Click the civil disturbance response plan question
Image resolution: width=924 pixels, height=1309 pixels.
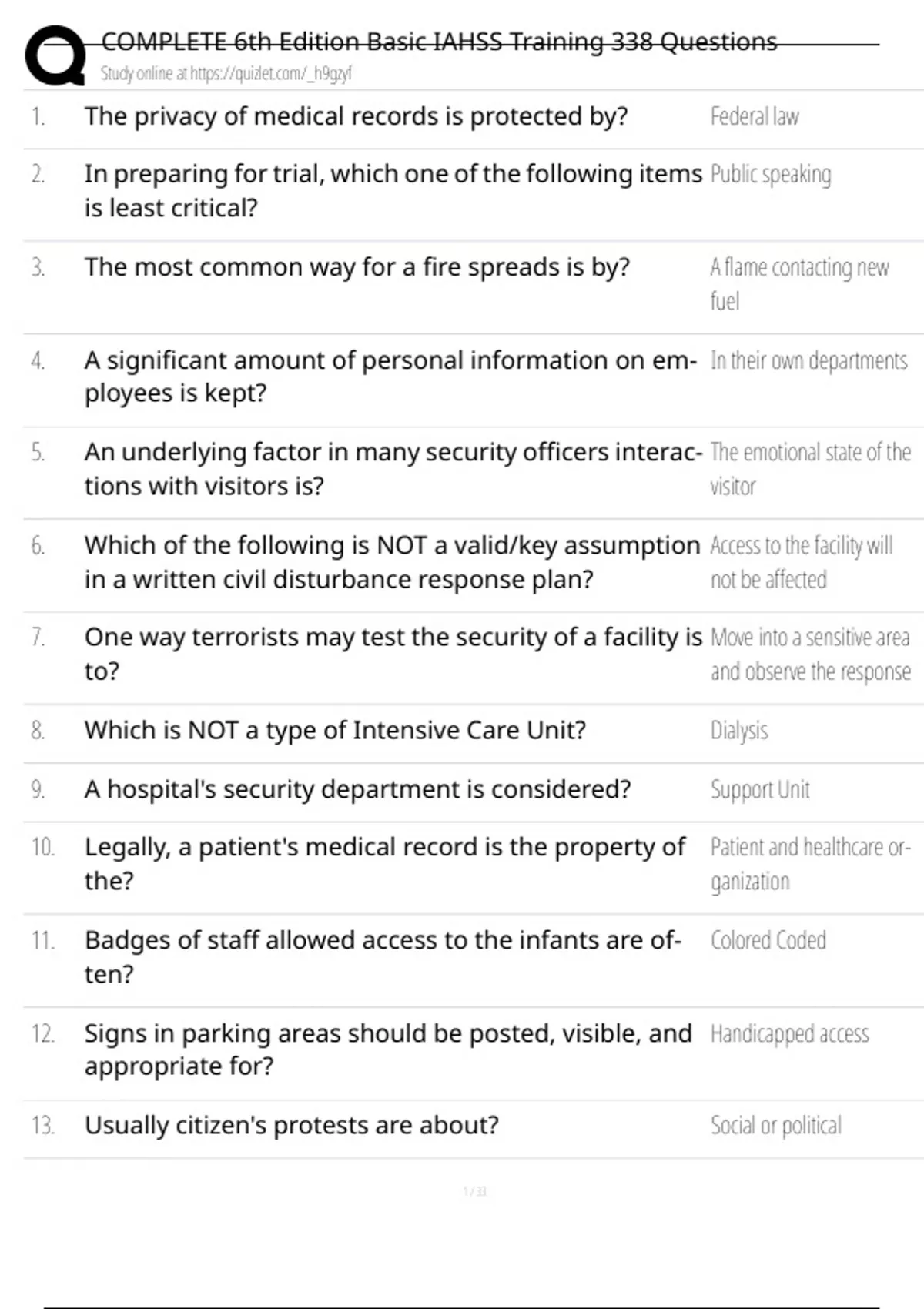(392, 562)
